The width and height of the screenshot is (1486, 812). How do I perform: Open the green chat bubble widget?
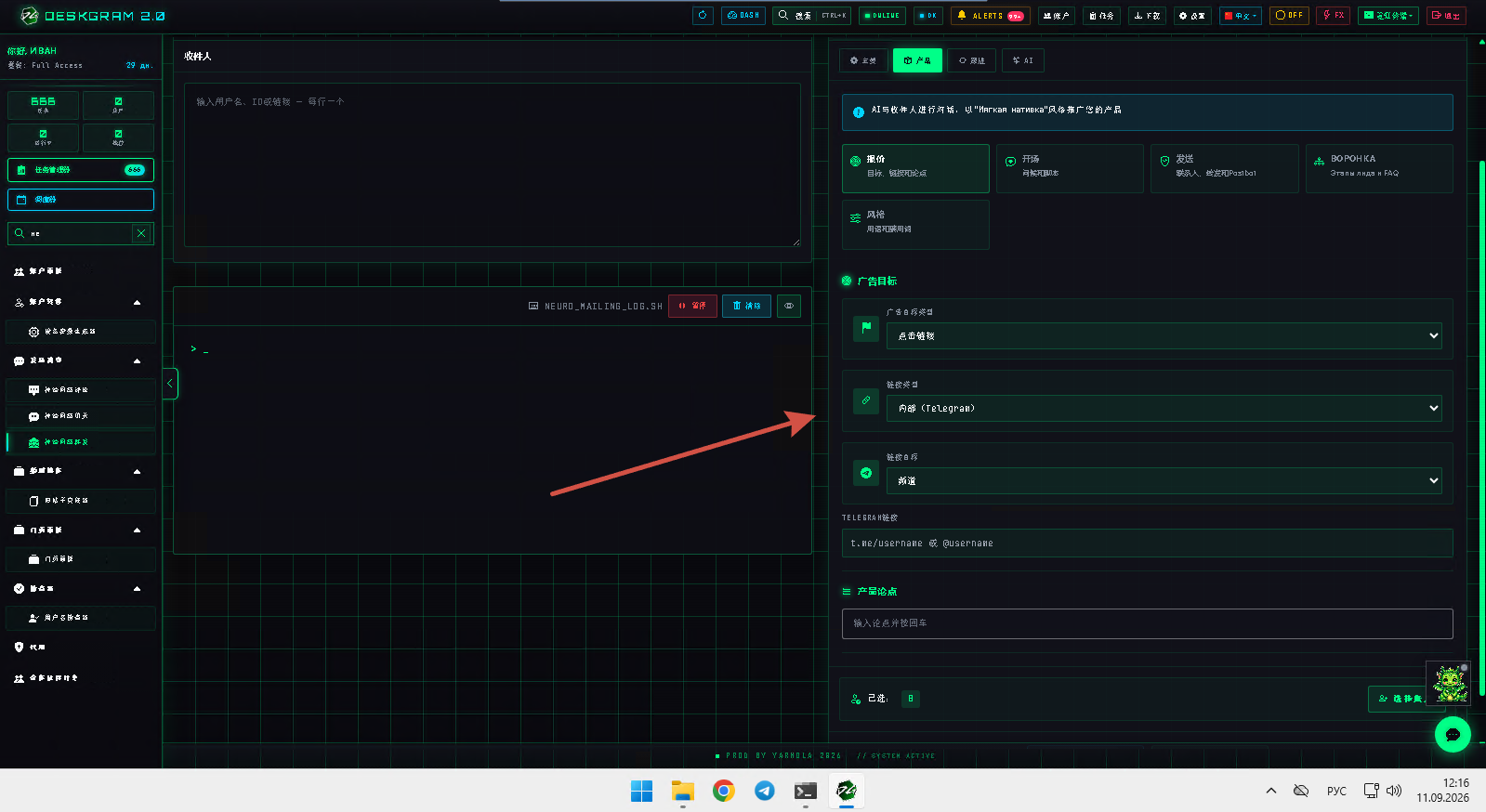(1453, 734)
